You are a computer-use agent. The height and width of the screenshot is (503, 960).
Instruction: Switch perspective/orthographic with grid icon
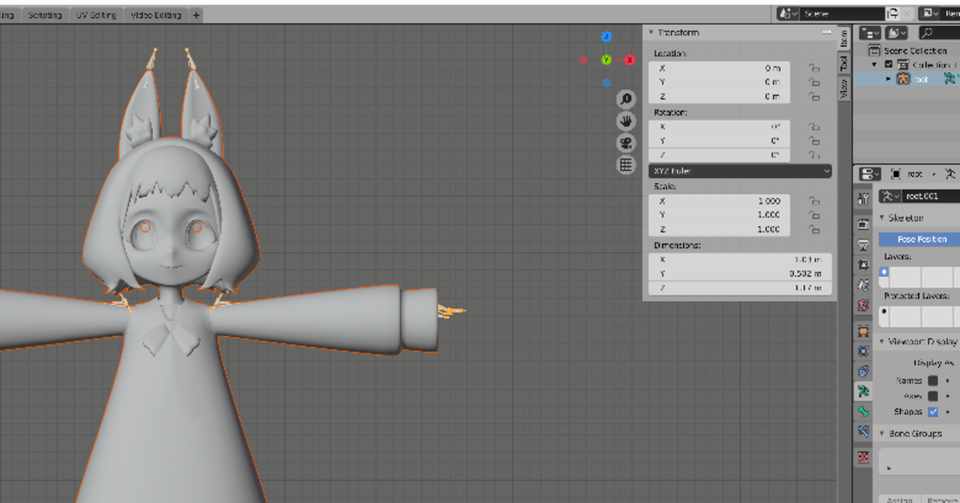[x=626, y=165]
